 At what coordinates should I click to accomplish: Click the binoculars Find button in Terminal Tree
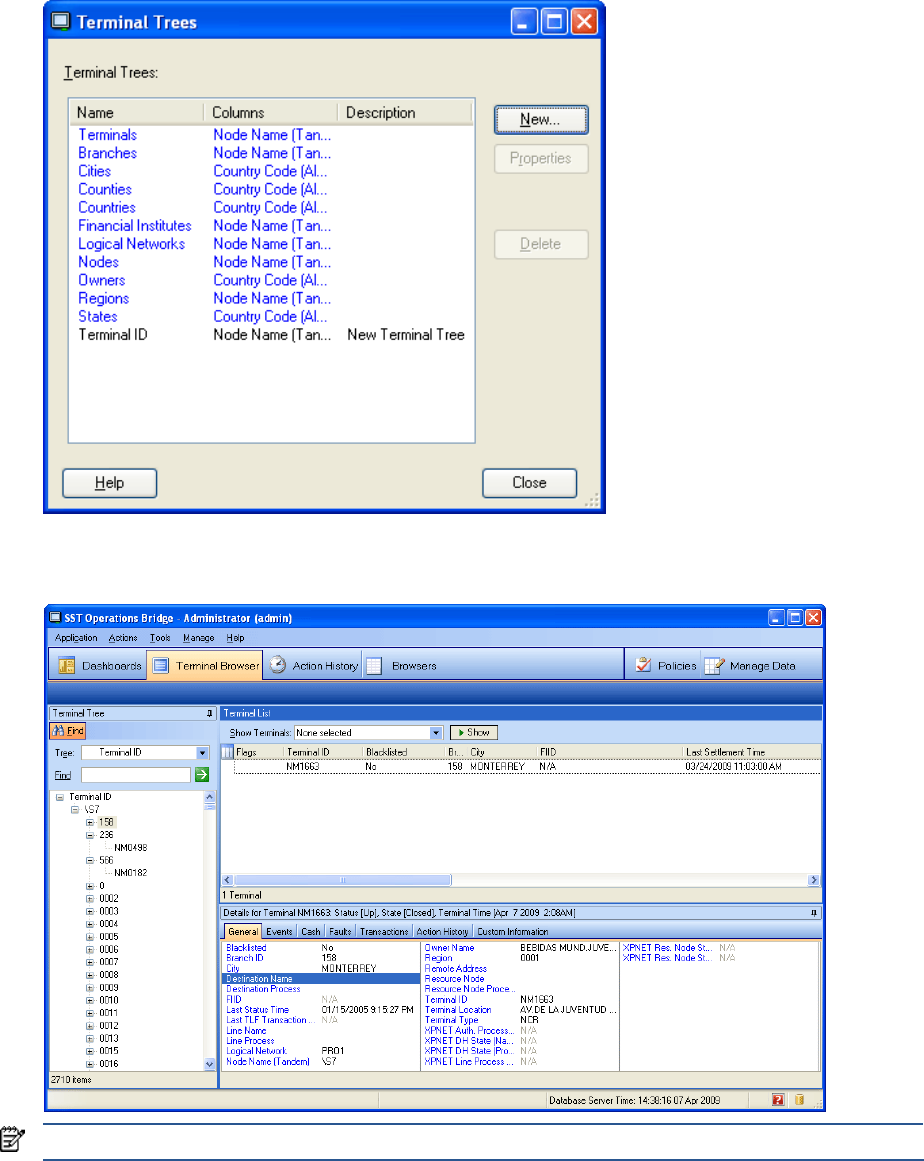(x=67, y=731)
